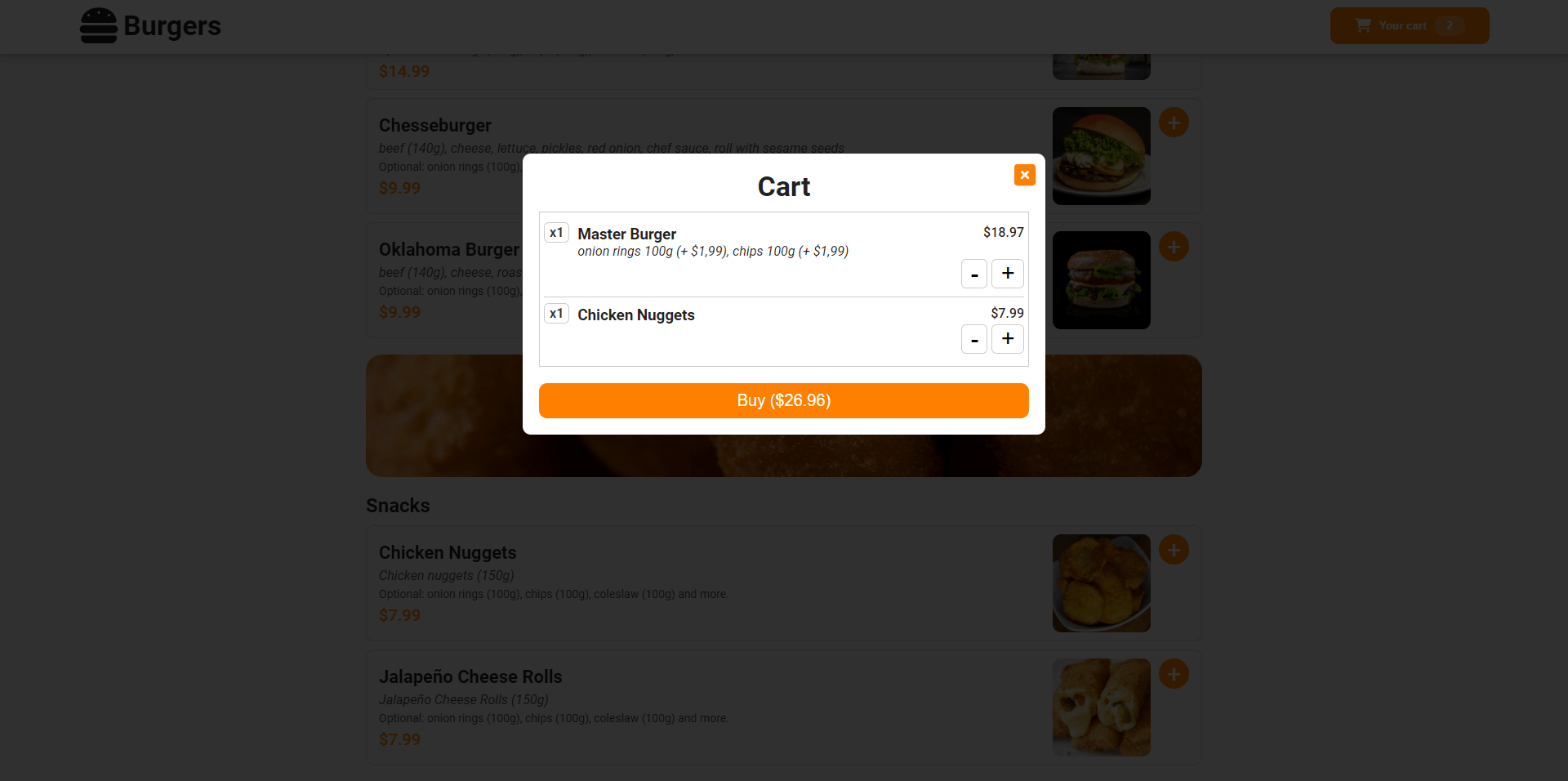Close the Cart dialog with the X icon
This screenshot has height=781, width=1568.
[1024, 175]
